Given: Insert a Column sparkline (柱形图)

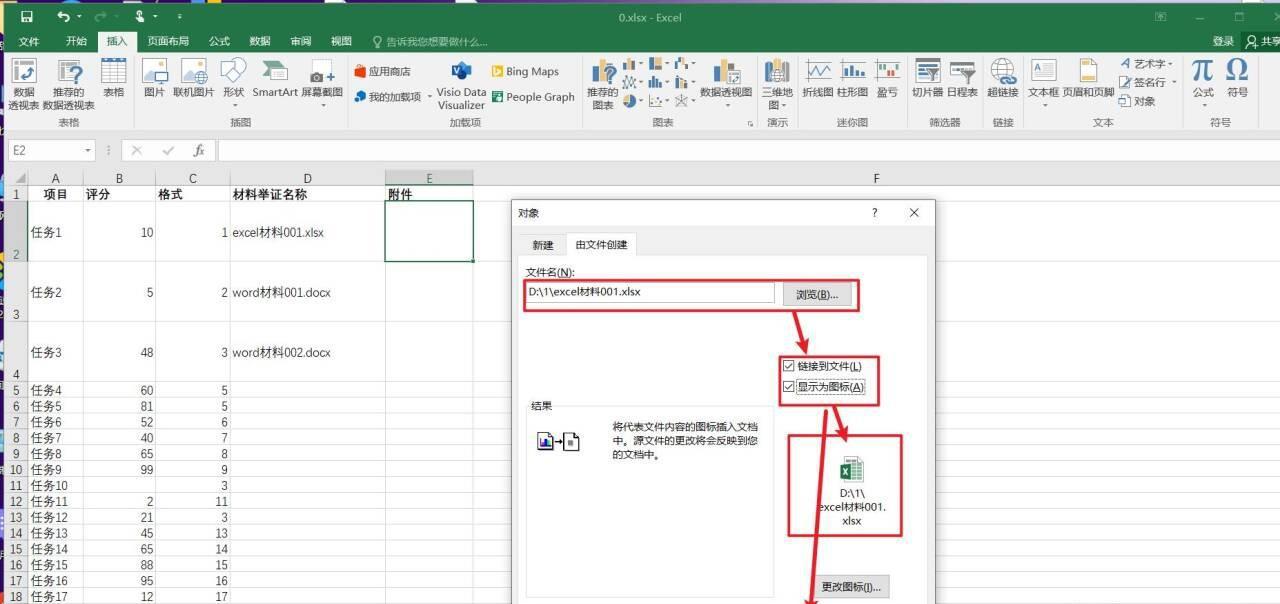Looking at the screenshot, I should tap(852, 79).
